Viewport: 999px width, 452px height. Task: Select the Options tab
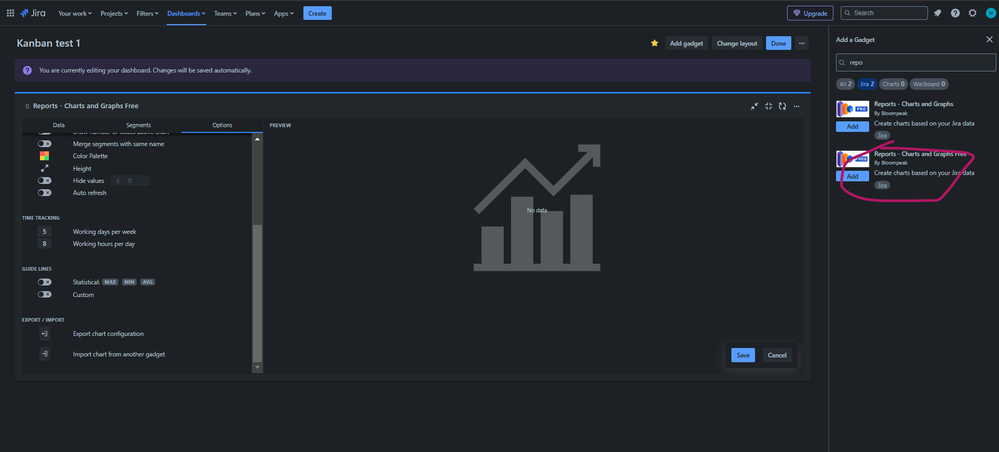pos(222,125)
